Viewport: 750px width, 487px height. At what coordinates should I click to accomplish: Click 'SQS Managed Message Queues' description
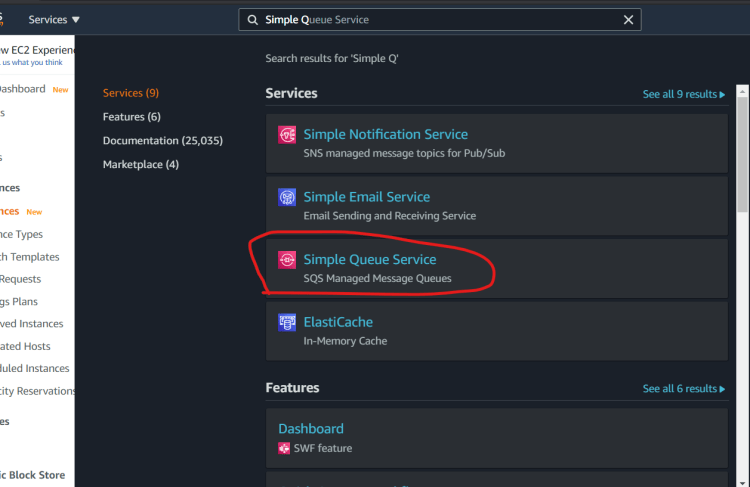(x=377, y=278)
